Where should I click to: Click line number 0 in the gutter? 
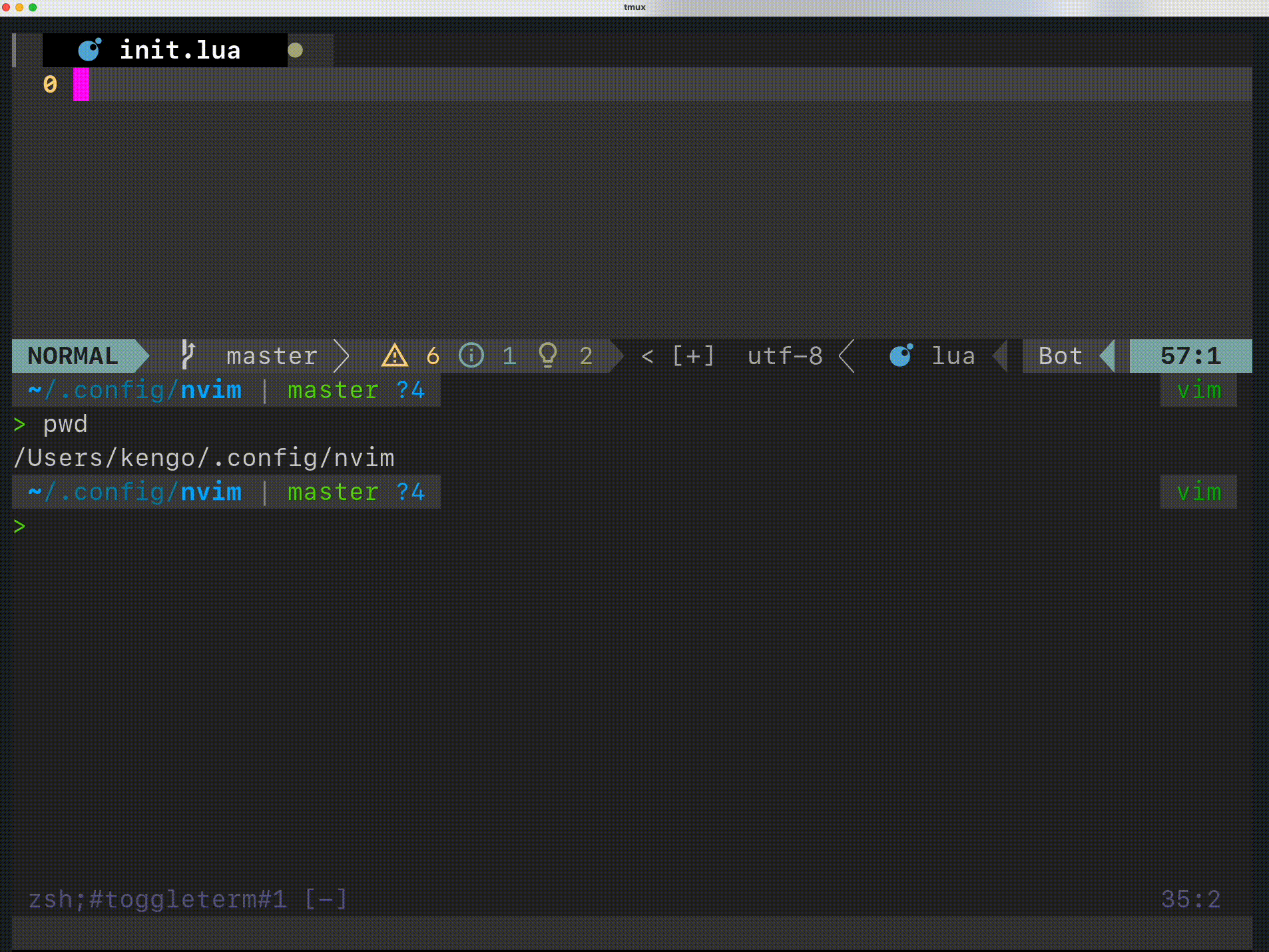coord(50,85)
